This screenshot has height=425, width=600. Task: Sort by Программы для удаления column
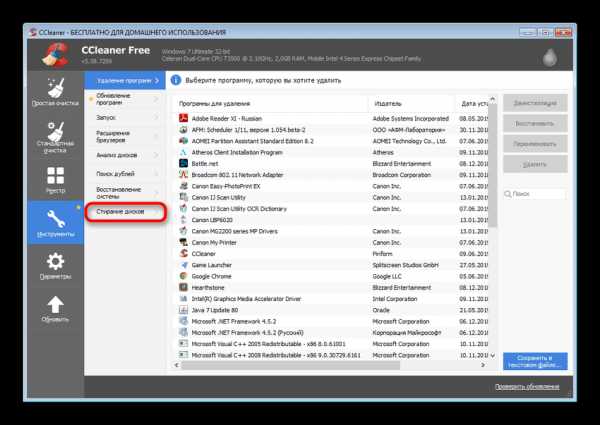click(x=272, y=104)
